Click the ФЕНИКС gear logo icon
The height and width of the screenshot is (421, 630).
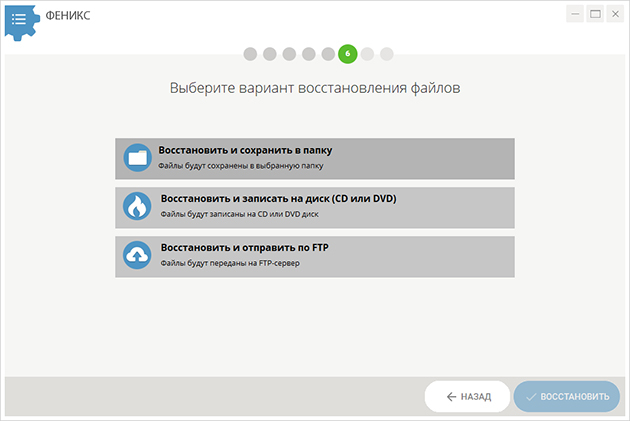(22, 22)
